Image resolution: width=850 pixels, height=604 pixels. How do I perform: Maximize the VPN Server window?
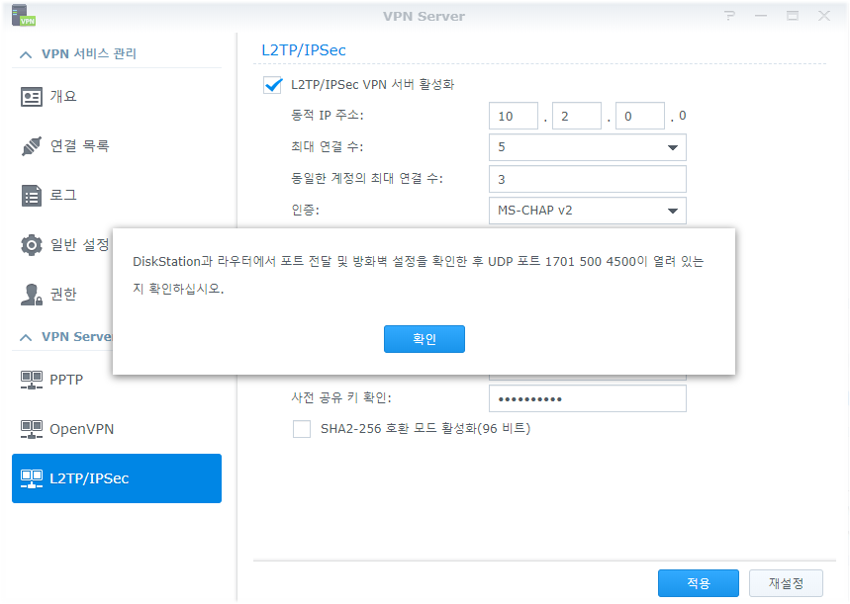pos(793,16)
